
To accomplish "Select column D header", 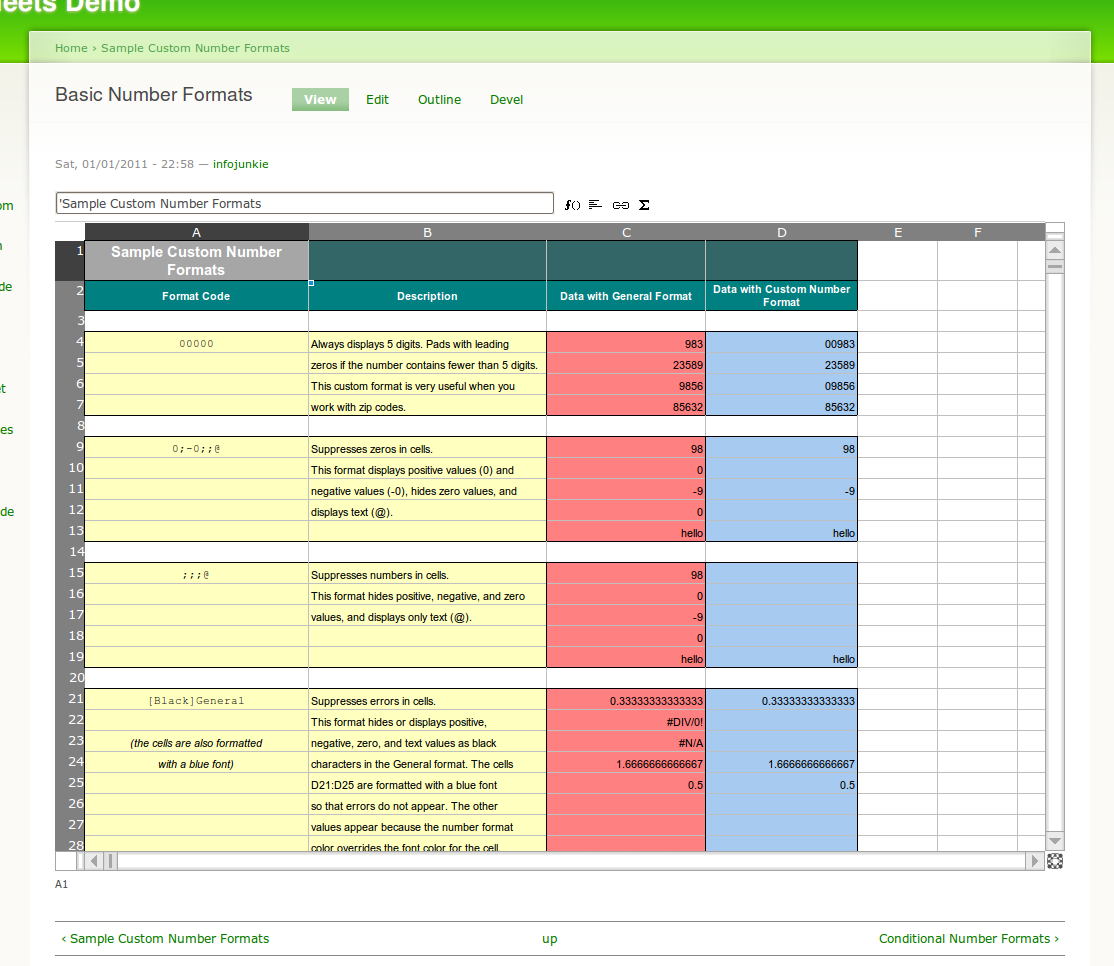I will [782, 232].
